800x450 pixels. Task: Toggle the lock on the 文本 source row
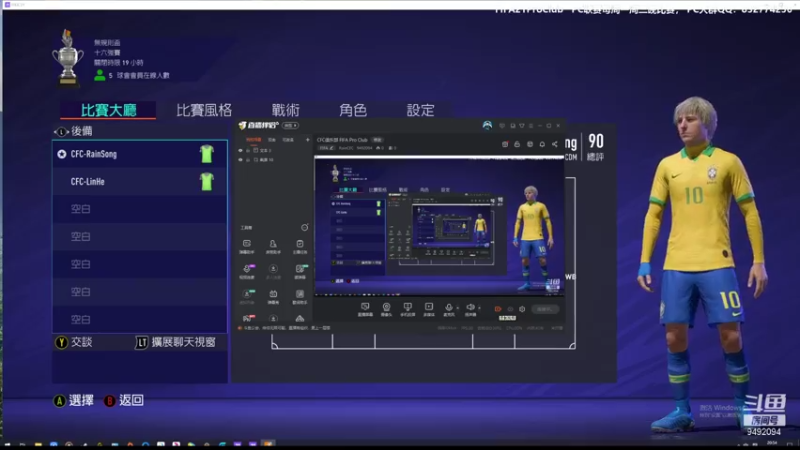pyautogui.click(x=248, y=151)
